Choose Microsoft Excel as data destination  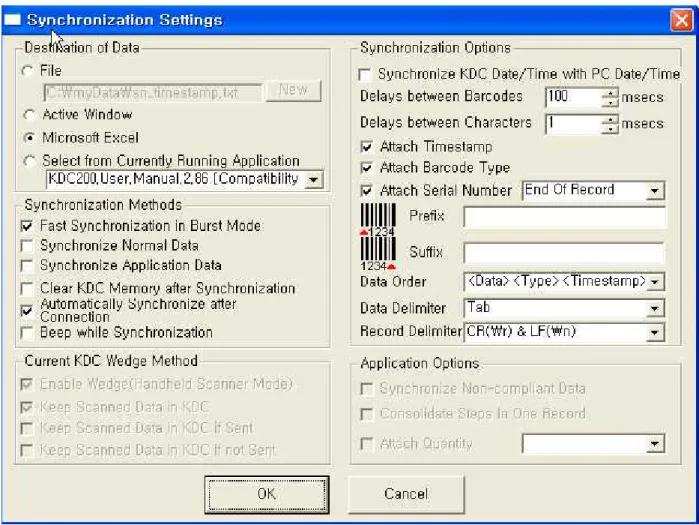pyautogui.click(x=29, y=138)
